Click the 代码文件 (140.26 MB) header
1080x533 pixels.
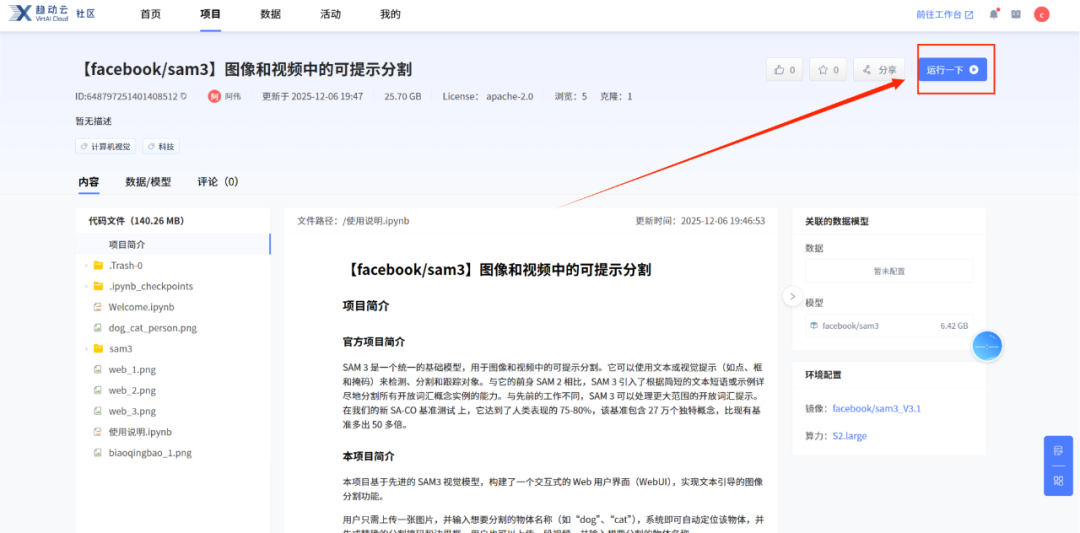[x=136, y=222]
